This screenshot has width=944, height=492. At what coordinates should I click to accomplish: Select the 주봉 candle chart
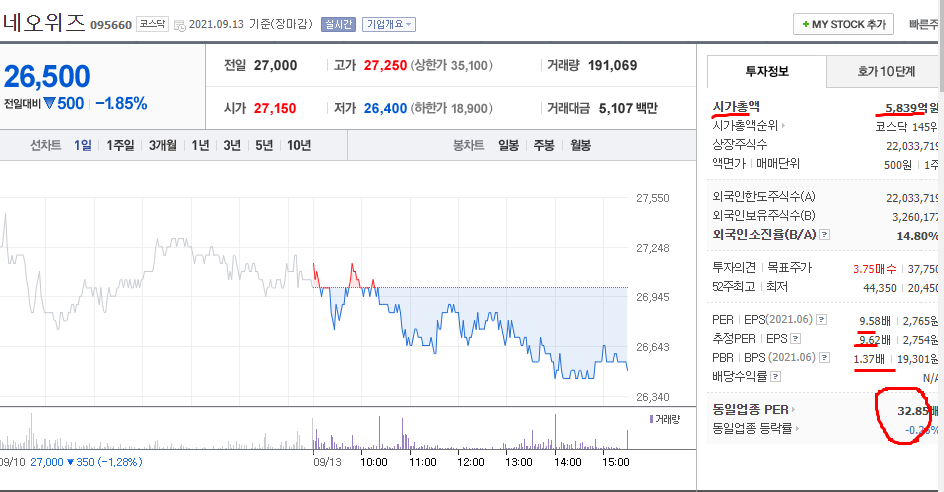[544, 145]
